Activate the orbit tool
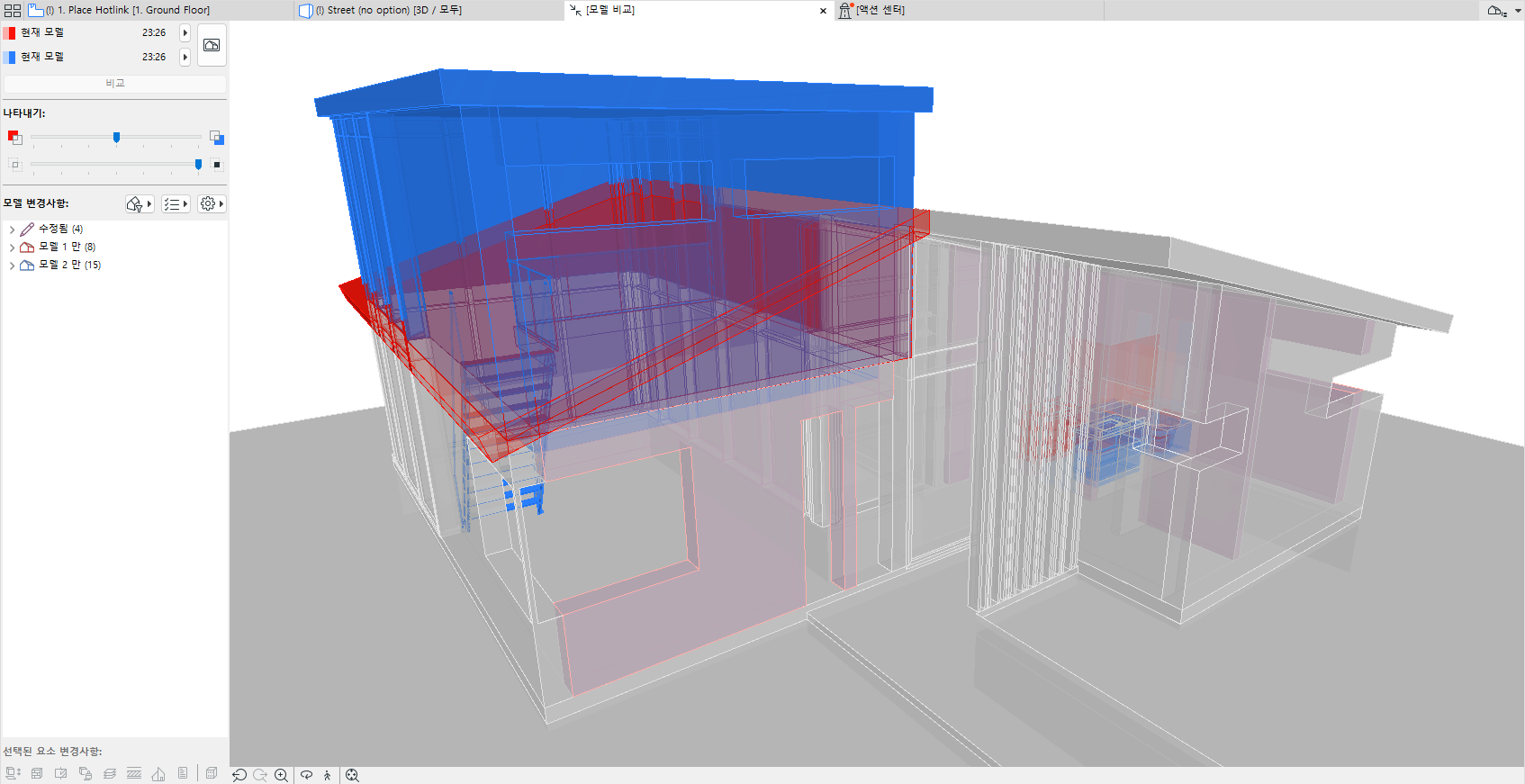The image size is (1525, 784). point(307,775)
